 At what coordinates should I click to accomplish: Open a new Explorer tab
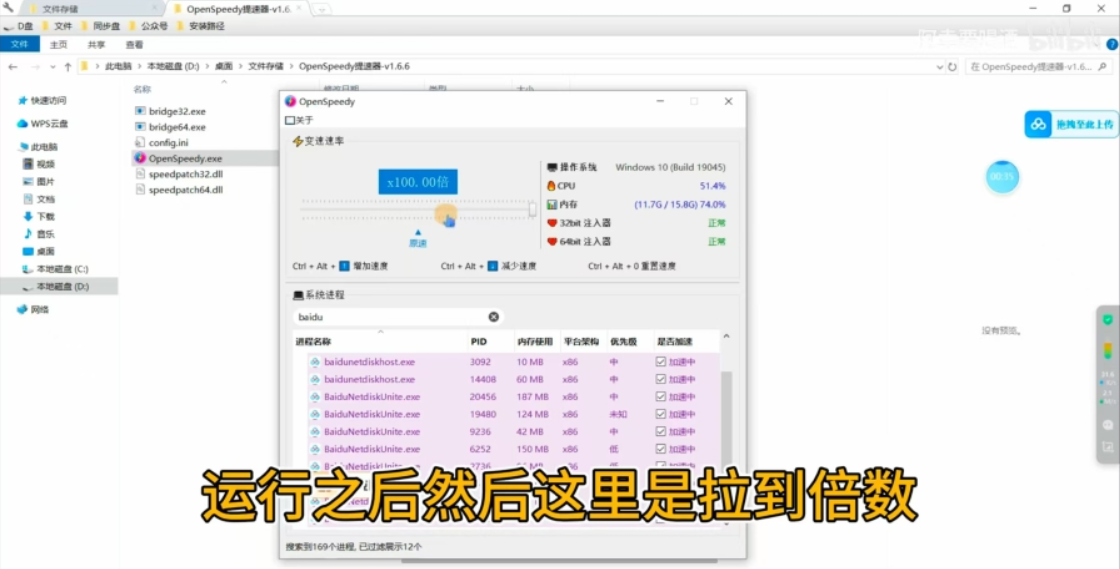click(x=321, y=9)
